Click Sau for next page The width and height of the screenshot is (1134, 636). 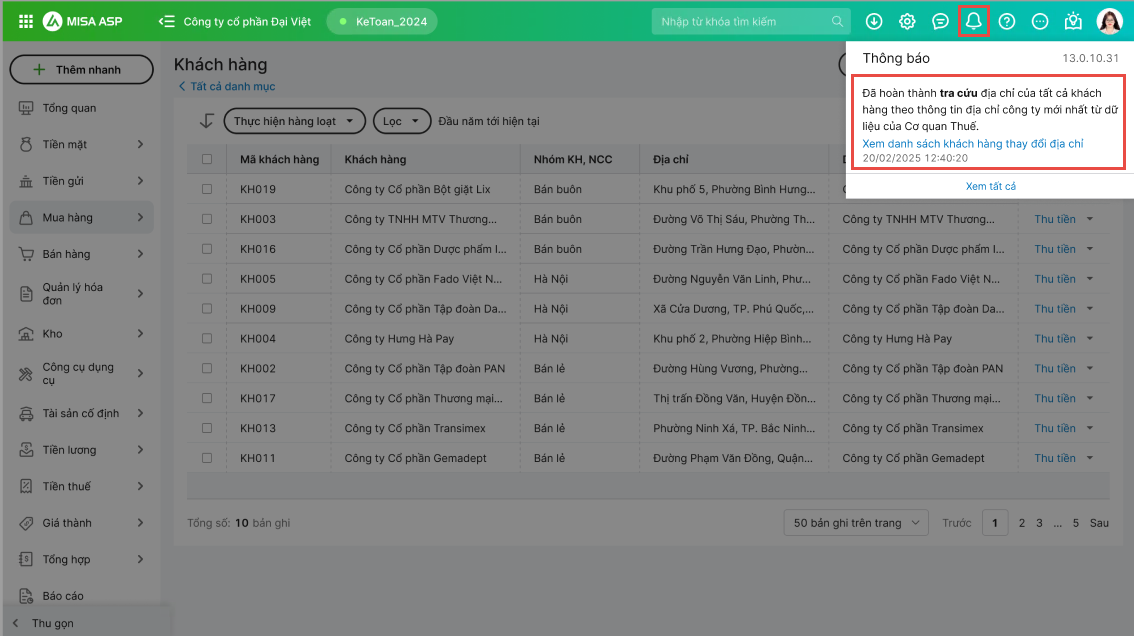[x=1099, y=522]
